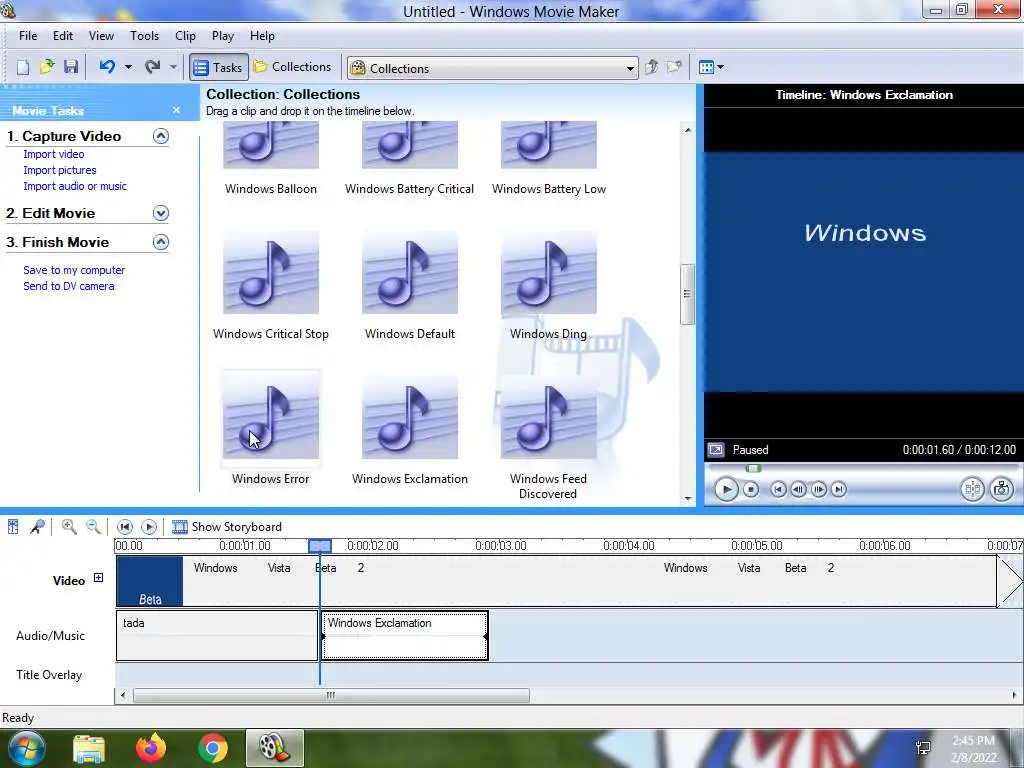The height and width of the screenshot is (768, 1024).
Task: Undo the last action
Action: pyautogui.click(x=107, y=67)
